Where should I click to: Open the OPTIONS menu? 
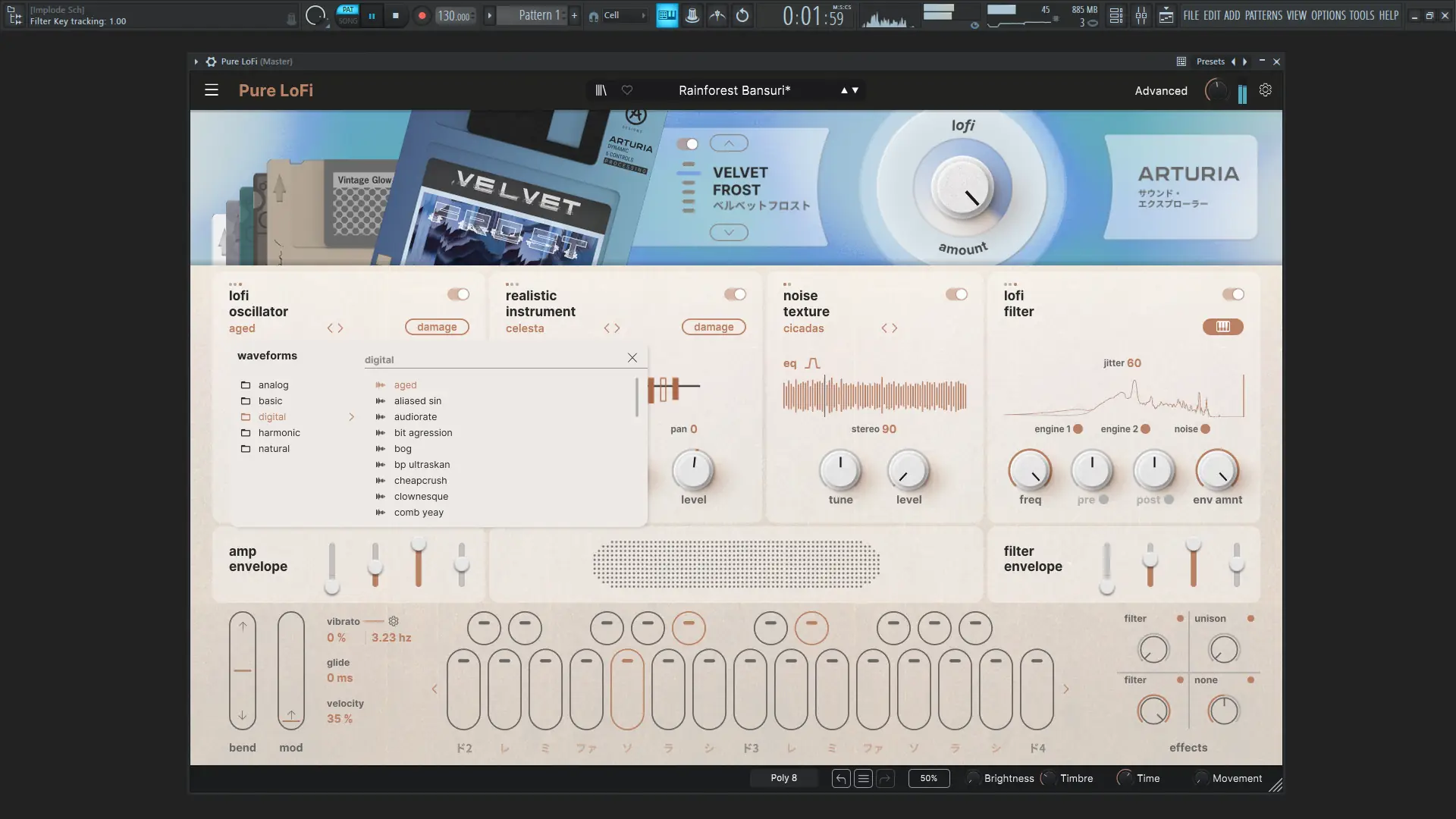[1328, 15]
